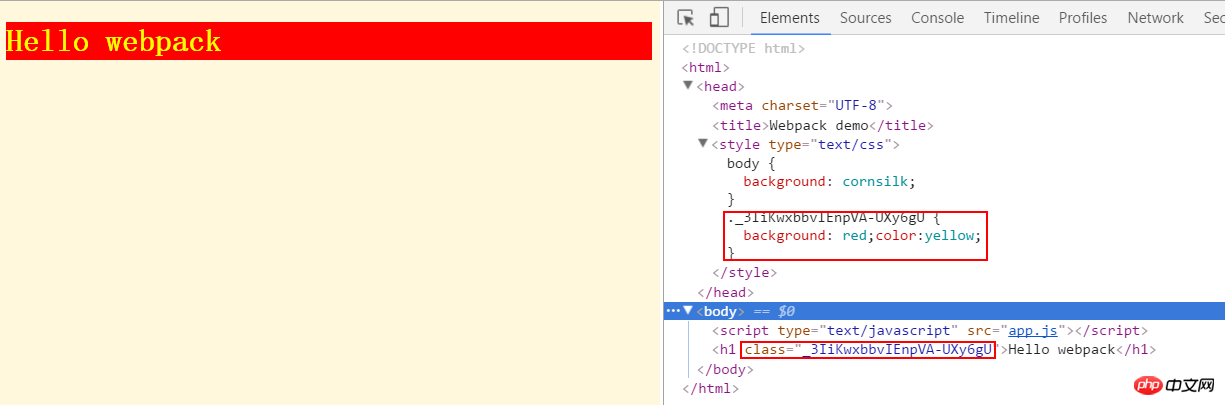This screenshot has width=1225, height=405.
Task: Switch to the Timeline tab
Action: (x=1011, y=18)
